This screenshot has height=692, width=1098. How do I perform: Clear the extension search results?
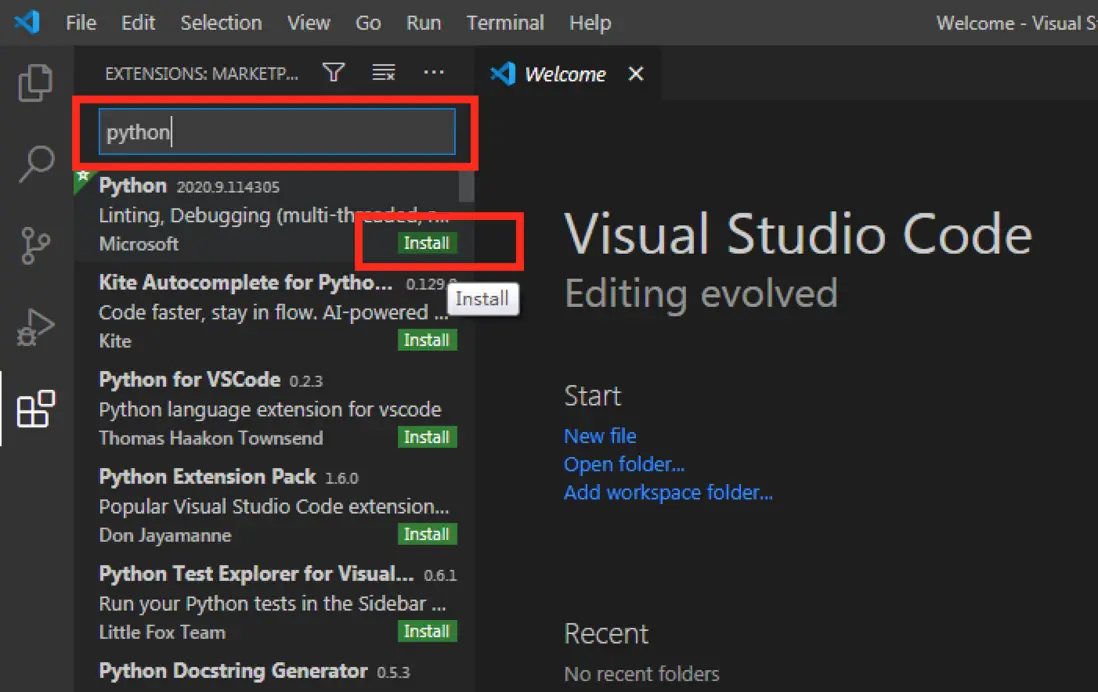coord(383,72)
